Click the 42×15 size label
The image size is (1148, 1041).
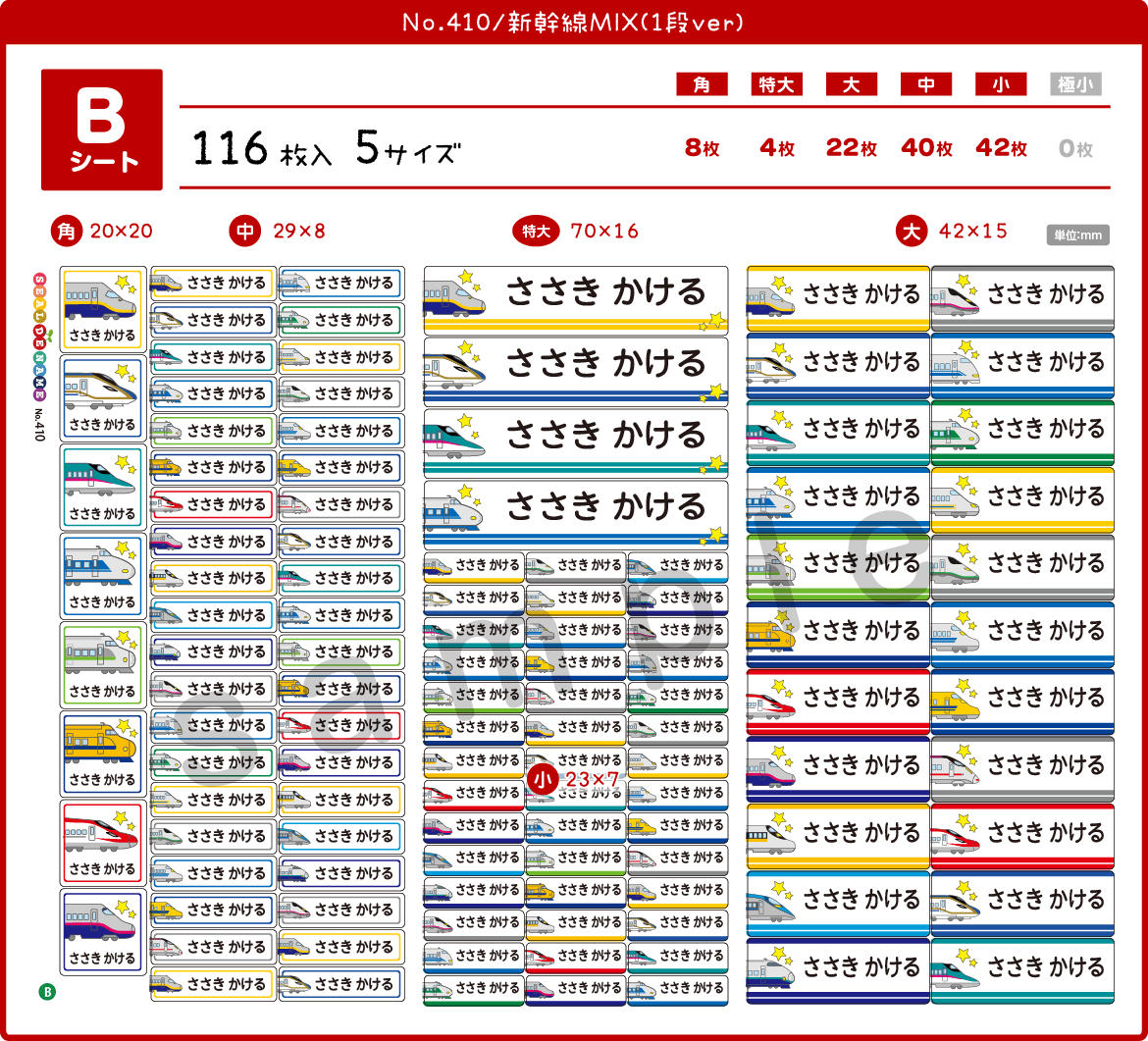(x=973, y=232)
